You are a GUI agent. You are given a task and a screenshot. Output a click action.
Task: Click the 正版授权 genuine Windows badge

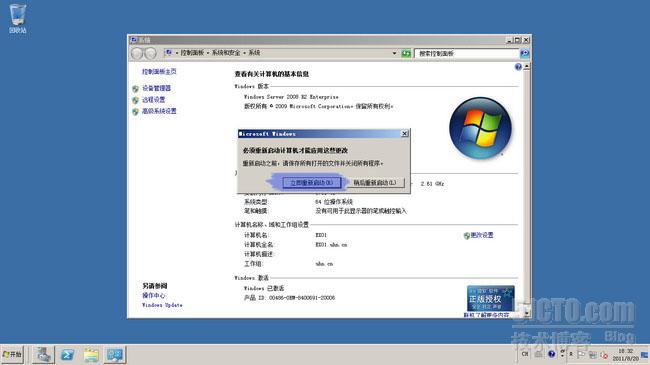(x=490, y=298)
